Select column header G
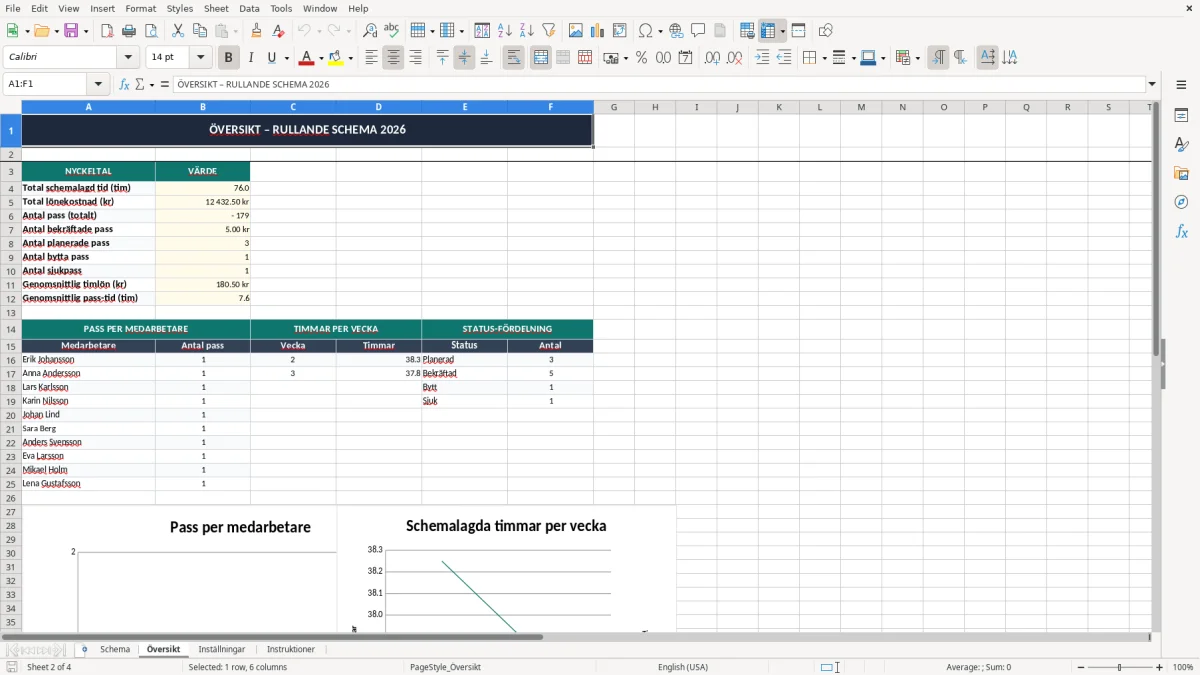Image resolution: width=1200 pixels, height=675 pixels. click(x=614, y=107)
